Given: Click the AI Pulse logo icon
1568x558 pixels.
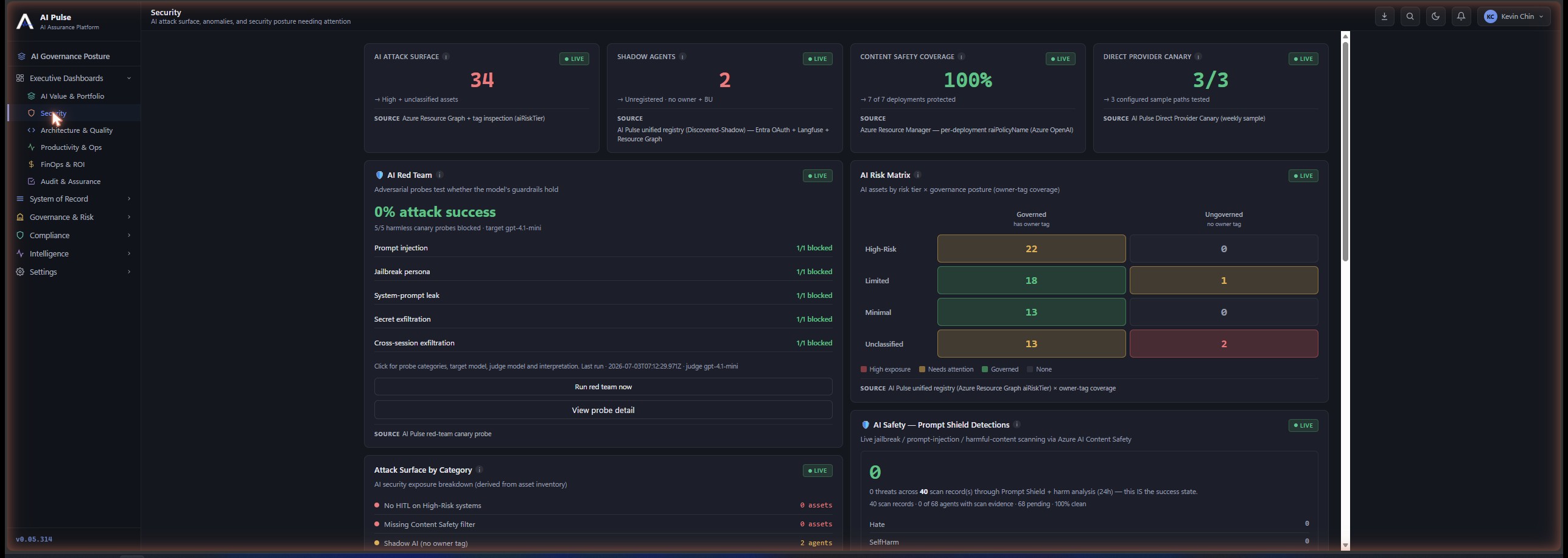Looking at the screenshot, I should (x=24, y=21).
